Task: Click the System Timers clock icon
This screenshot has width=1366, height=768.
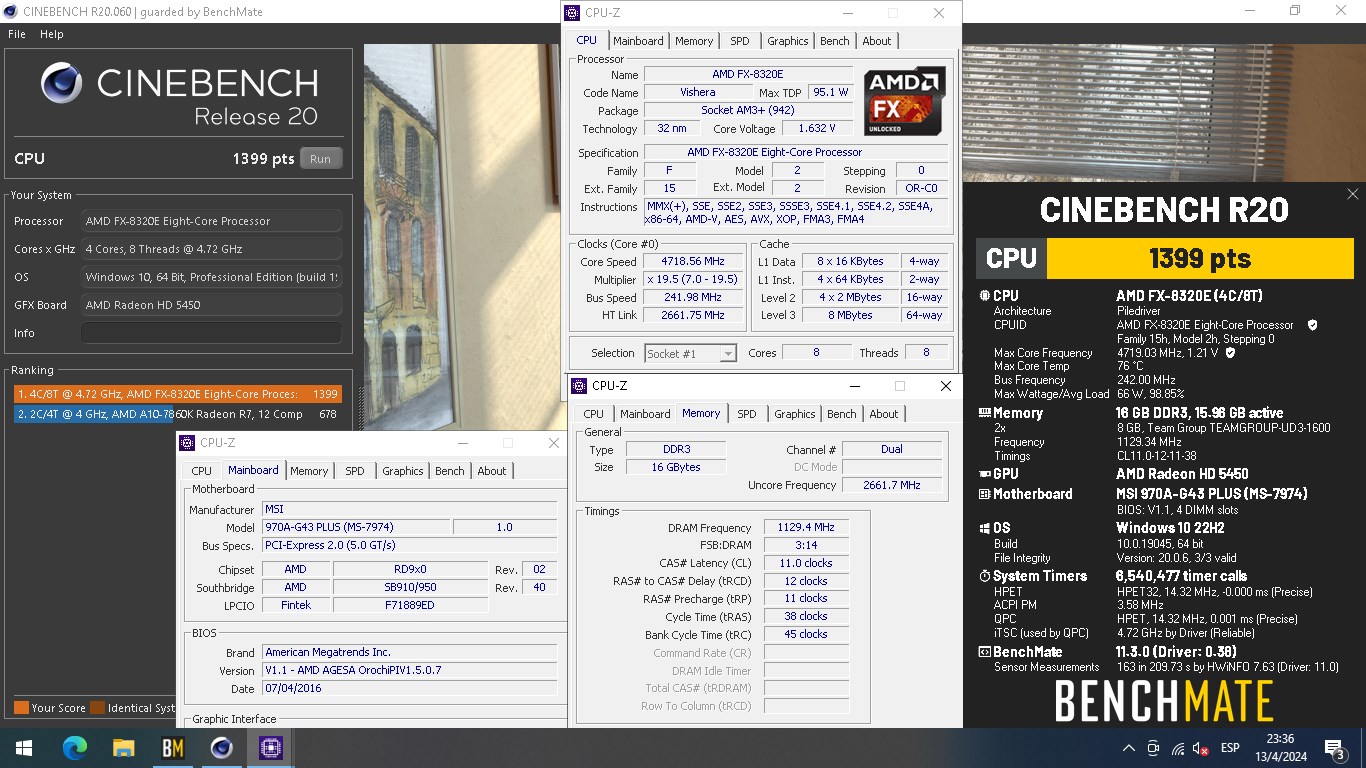Action: coord(984,576)
